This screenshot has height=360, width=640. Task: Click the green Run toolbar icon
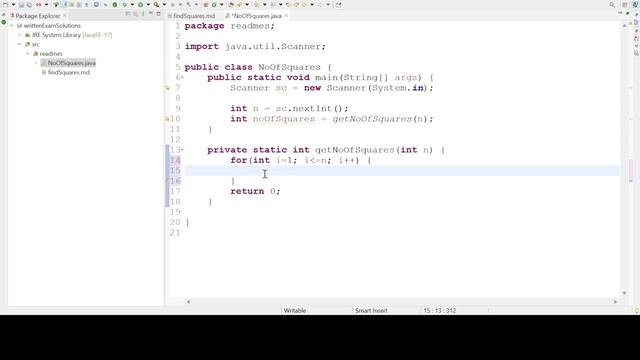pyautogui.click(x=140, y=5)
